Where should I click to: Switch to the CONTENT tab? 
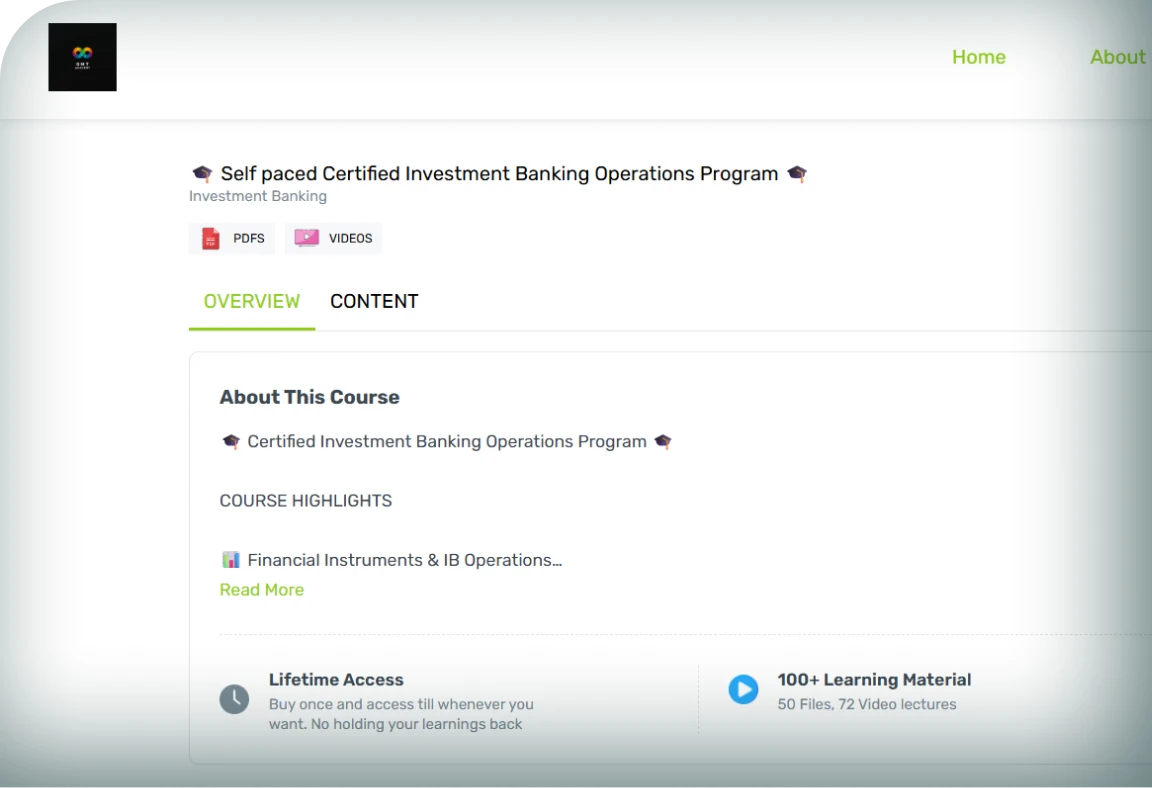point(374,301)
